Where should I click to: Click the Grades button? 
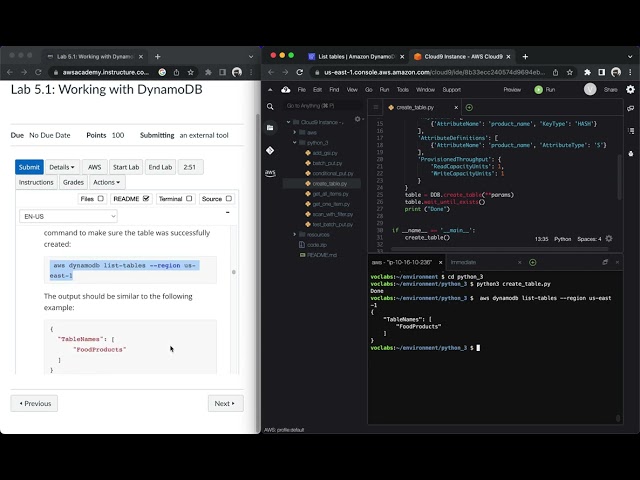click(x=73, y=182)
